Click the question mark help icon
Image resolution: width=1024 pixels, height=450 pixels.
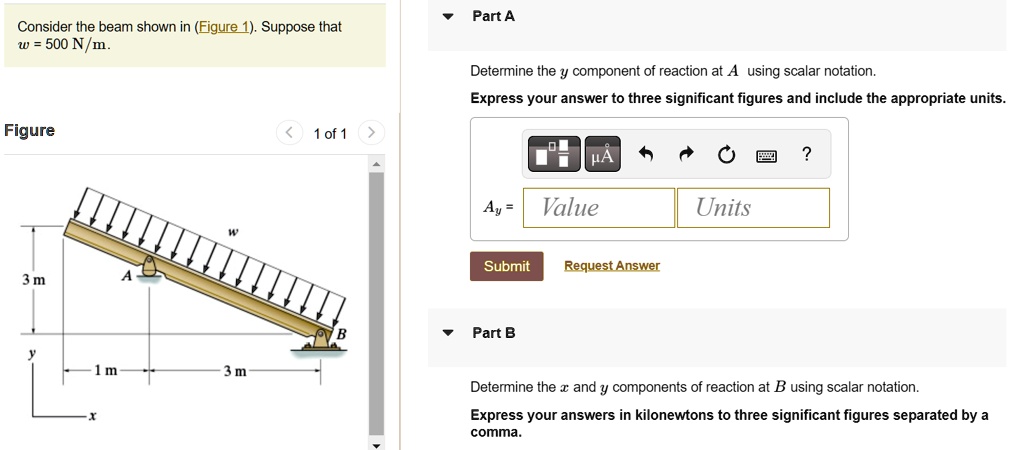807,154
